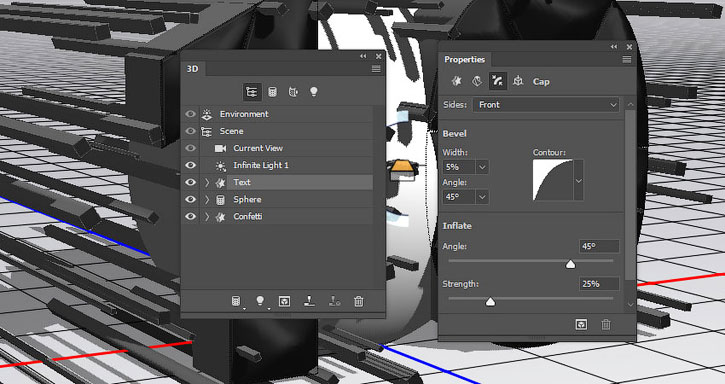Add new light to scene
The width and height of the screenshot is (725, 384).
(260, 302)
